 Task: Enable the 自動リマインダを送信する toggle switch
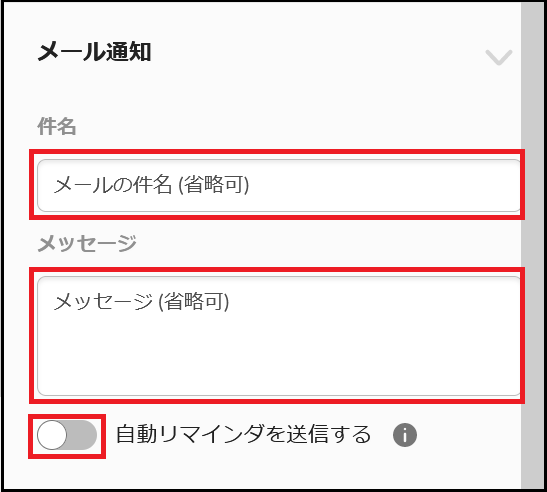(x=67, y=435)
